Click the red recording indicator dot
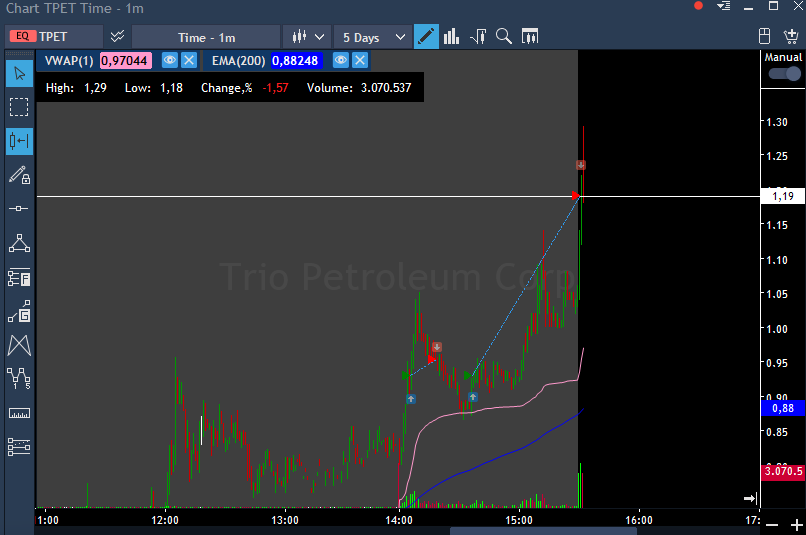Viewport: 806px width, 535px height. pyautogui.click(x=698, y=6)
